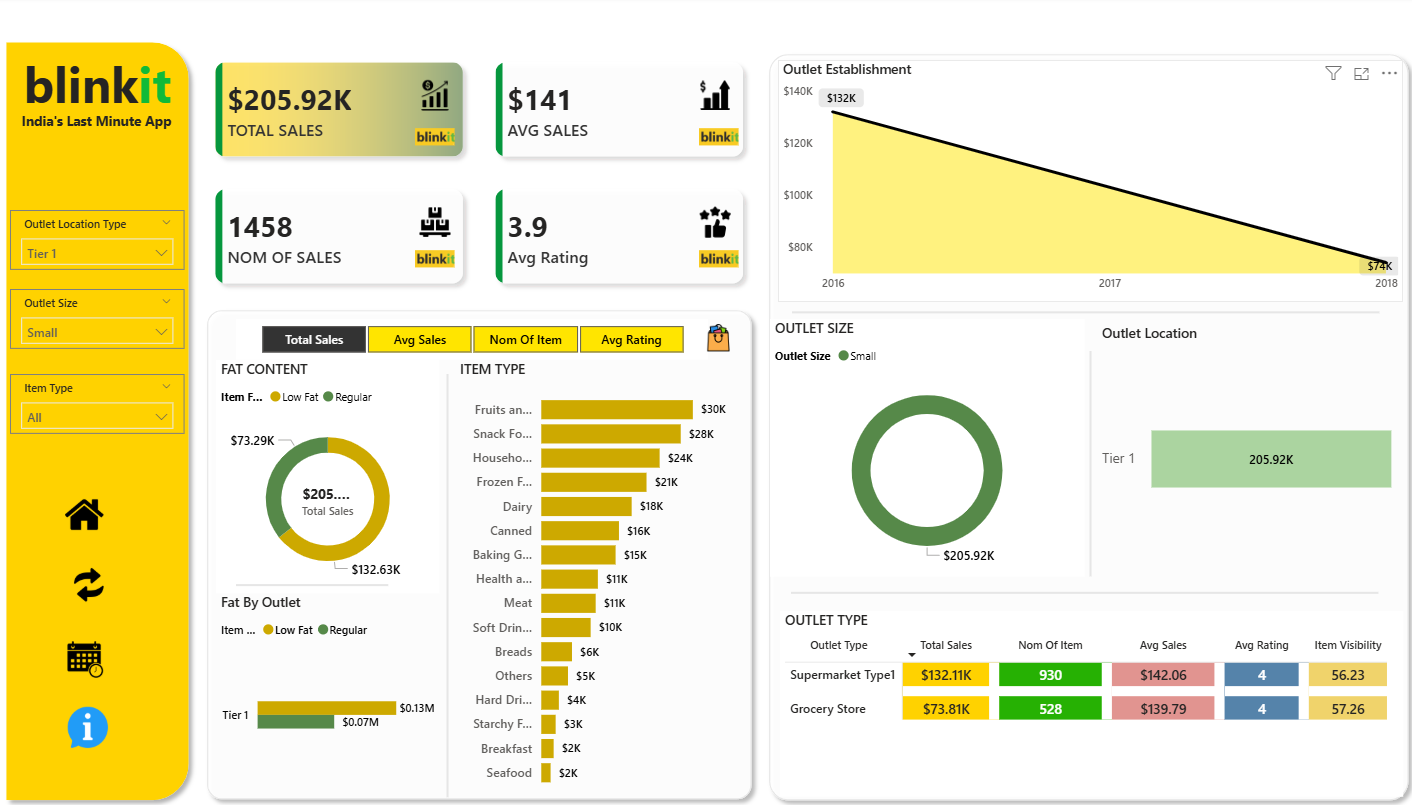
Task: Click the Low Fat Tier 1 bar $0.13M
Action: coord(327,708)
